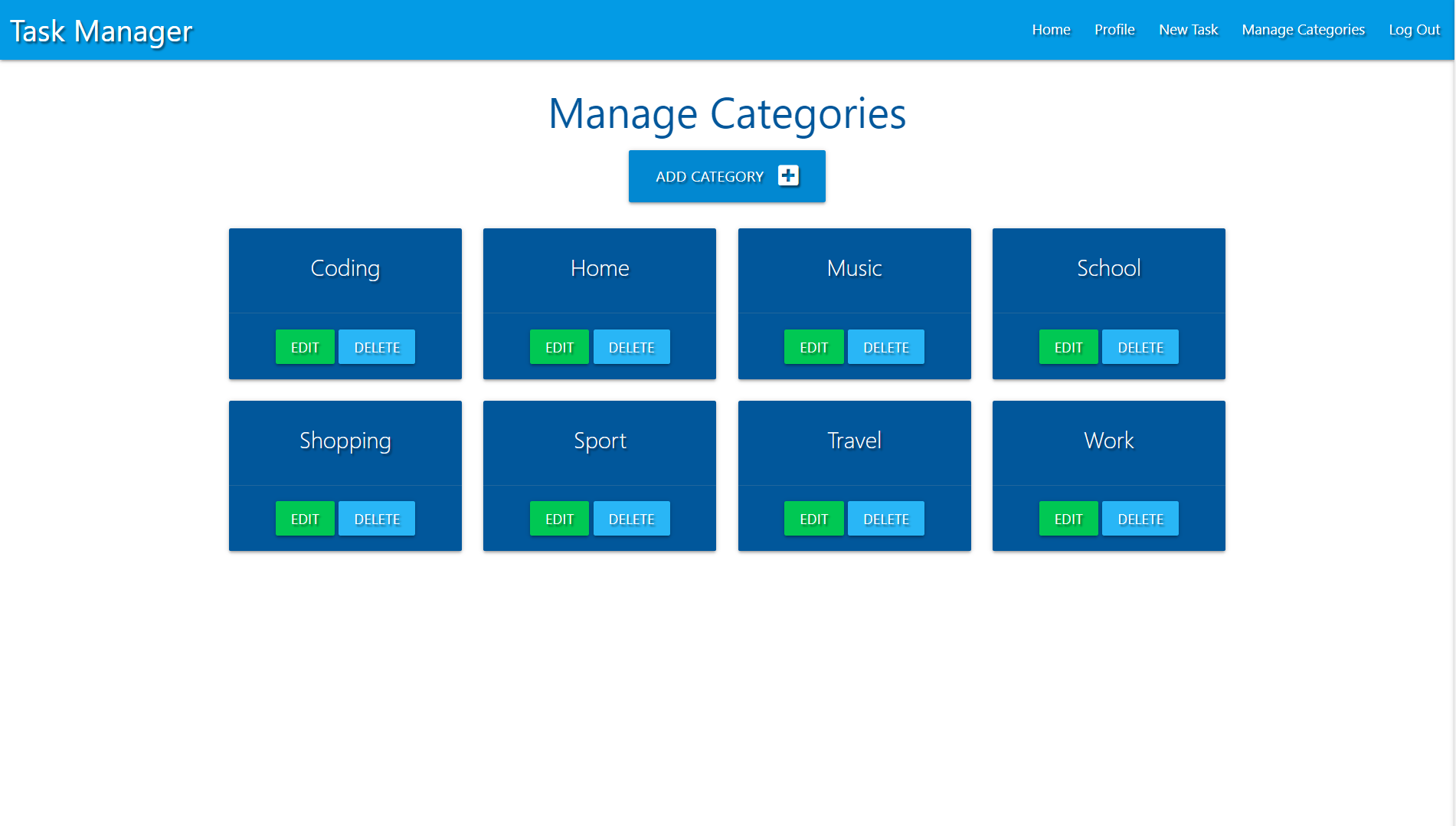Screen dimensions: 1456x826
Task: Delete the School category
Action: [1140, 347]
